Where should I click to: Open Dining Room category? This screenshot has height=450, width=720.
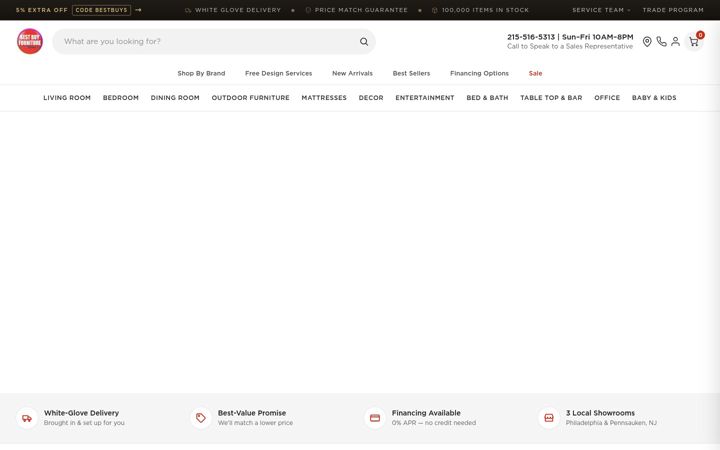(175, 98)
